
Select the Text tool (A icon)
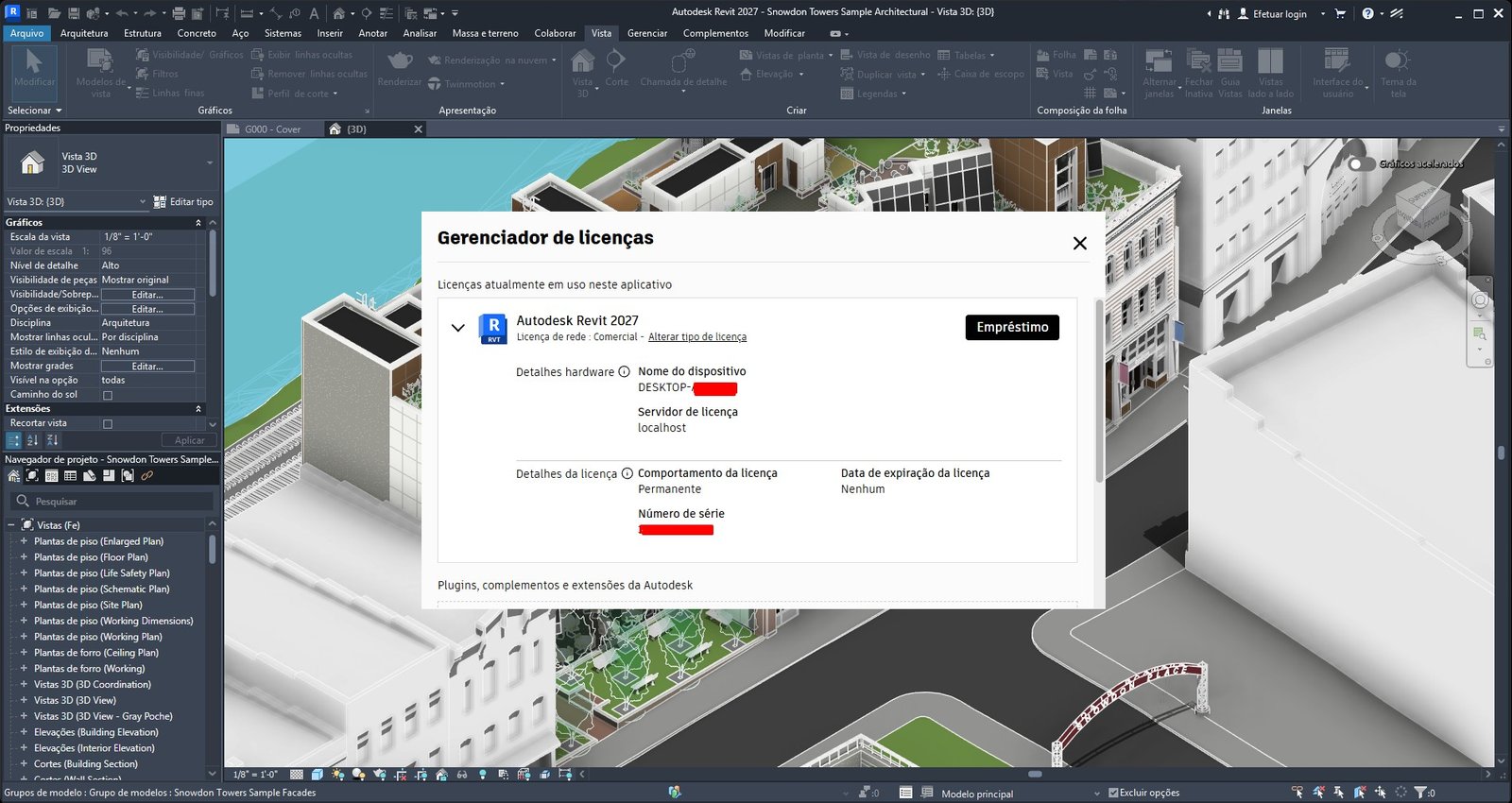pyautogui.click(x=314, y=13)
